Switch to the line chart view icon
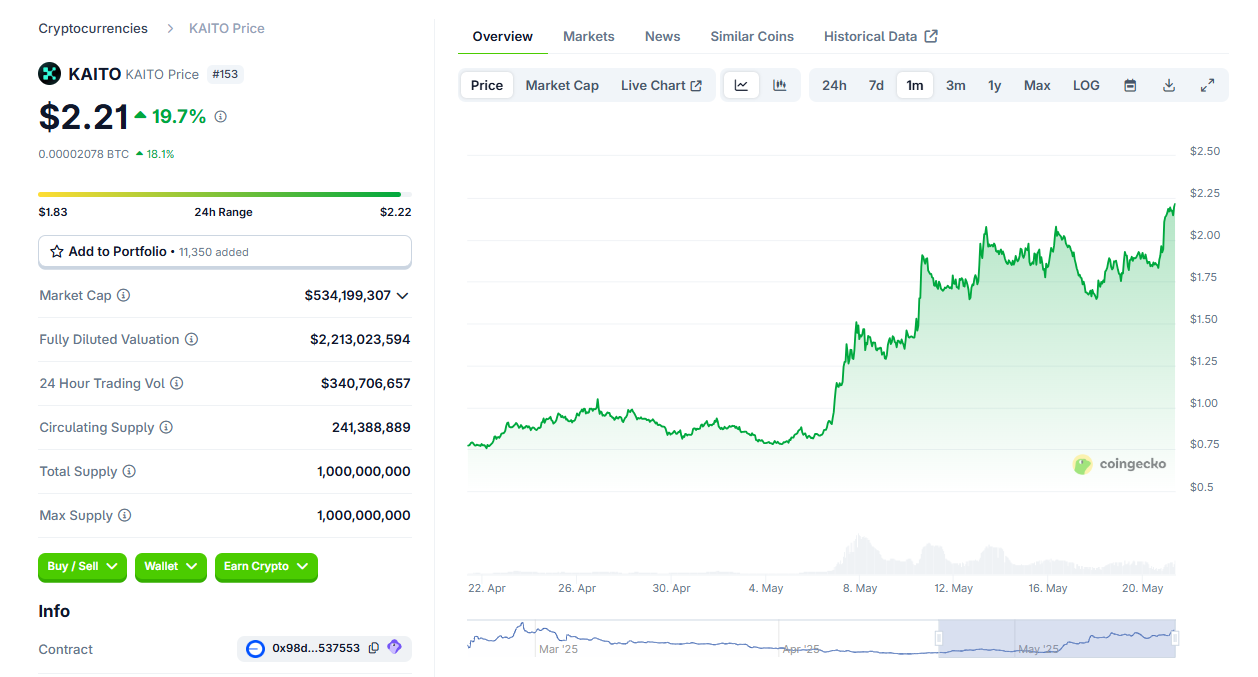The height and width of the screenshot is (677, 1258). coord(741,86)
